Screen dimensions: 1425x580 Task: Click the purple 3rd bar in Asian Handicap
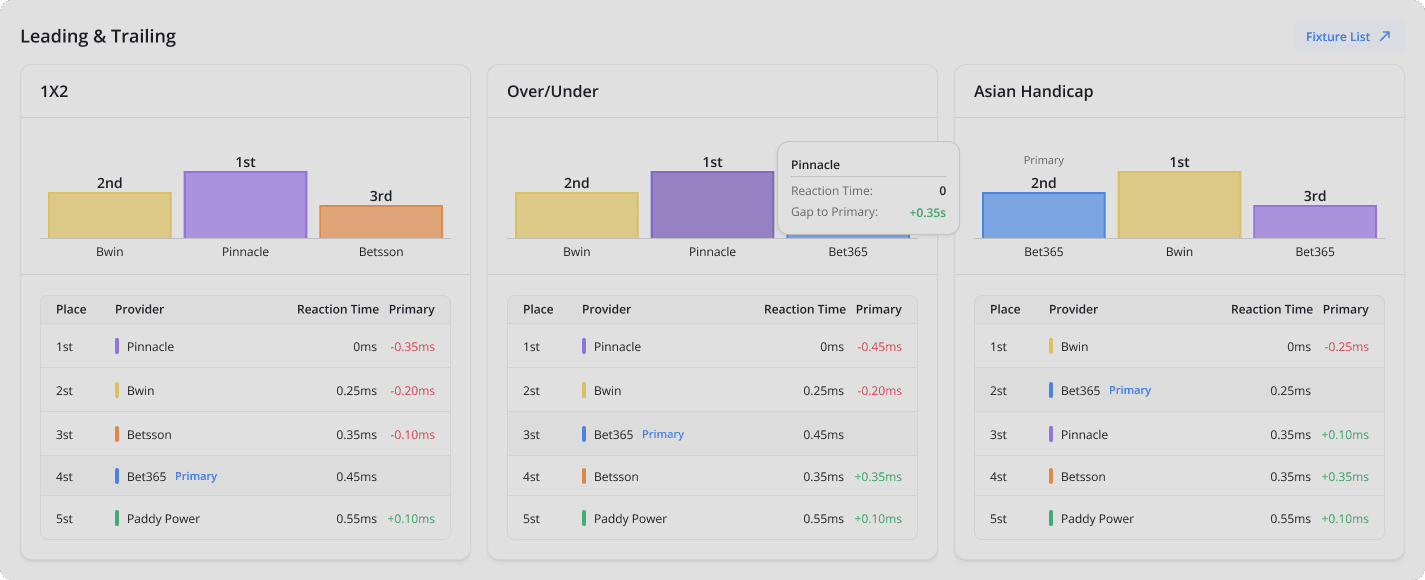pos(1315,221)
